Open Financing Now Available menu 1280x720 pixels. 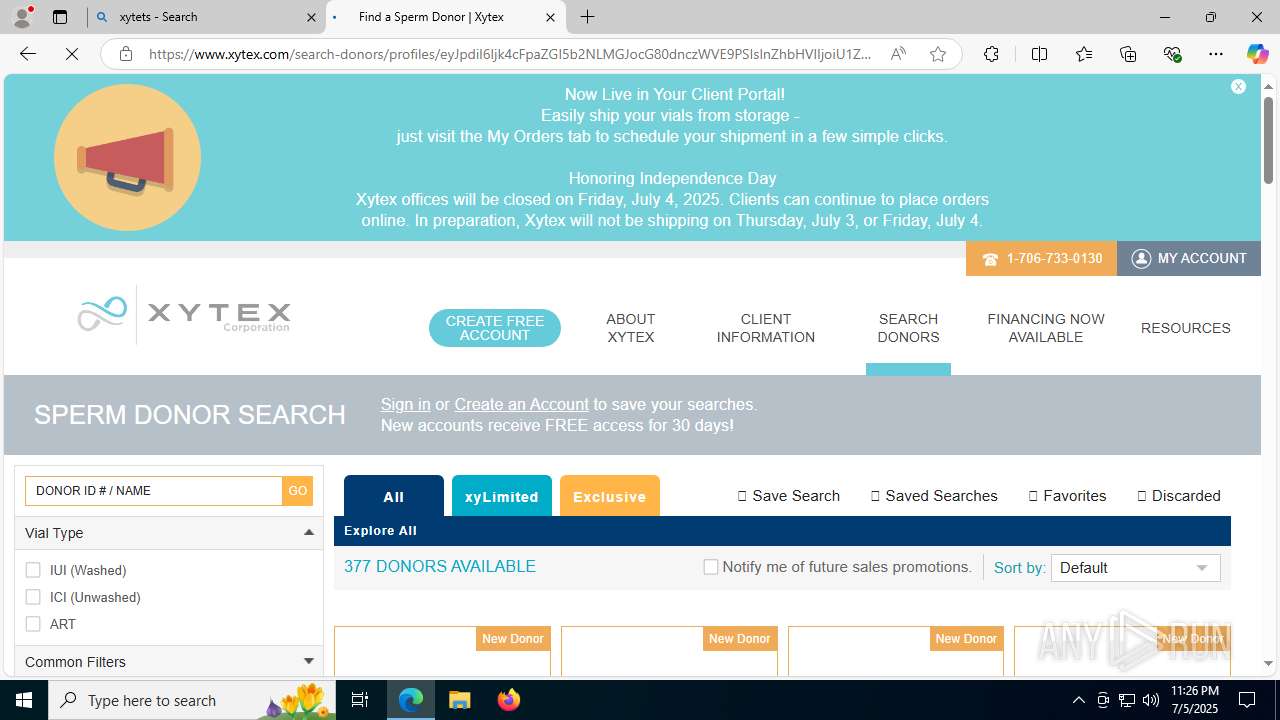[1046, 328]
